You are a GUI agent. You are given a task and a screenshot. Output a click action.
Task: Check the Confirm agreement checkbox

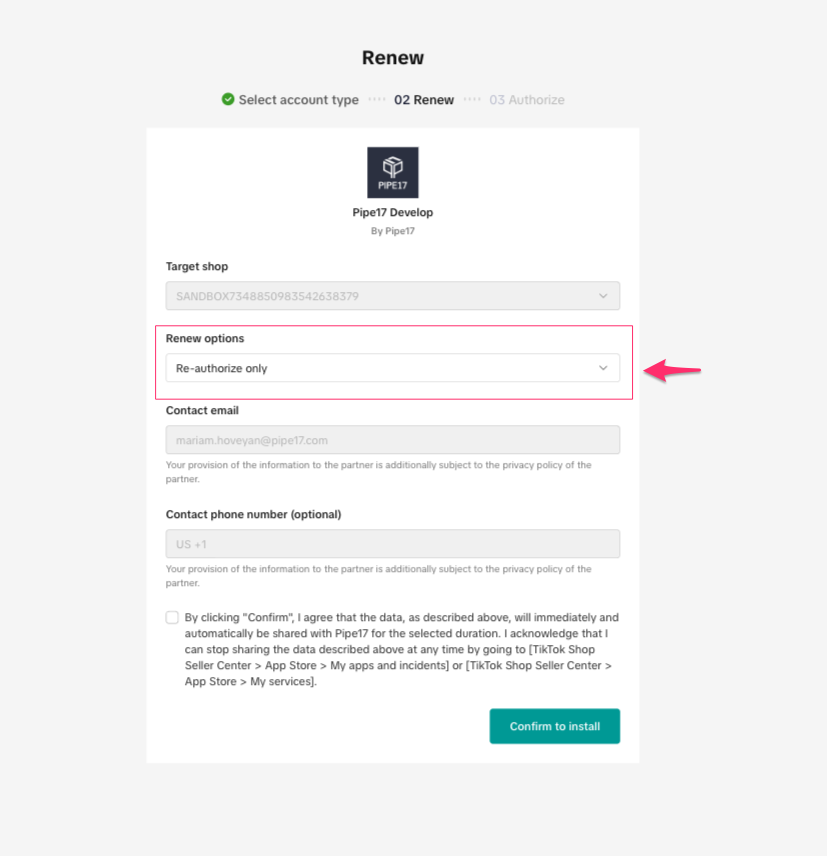(x=172, y=617)
